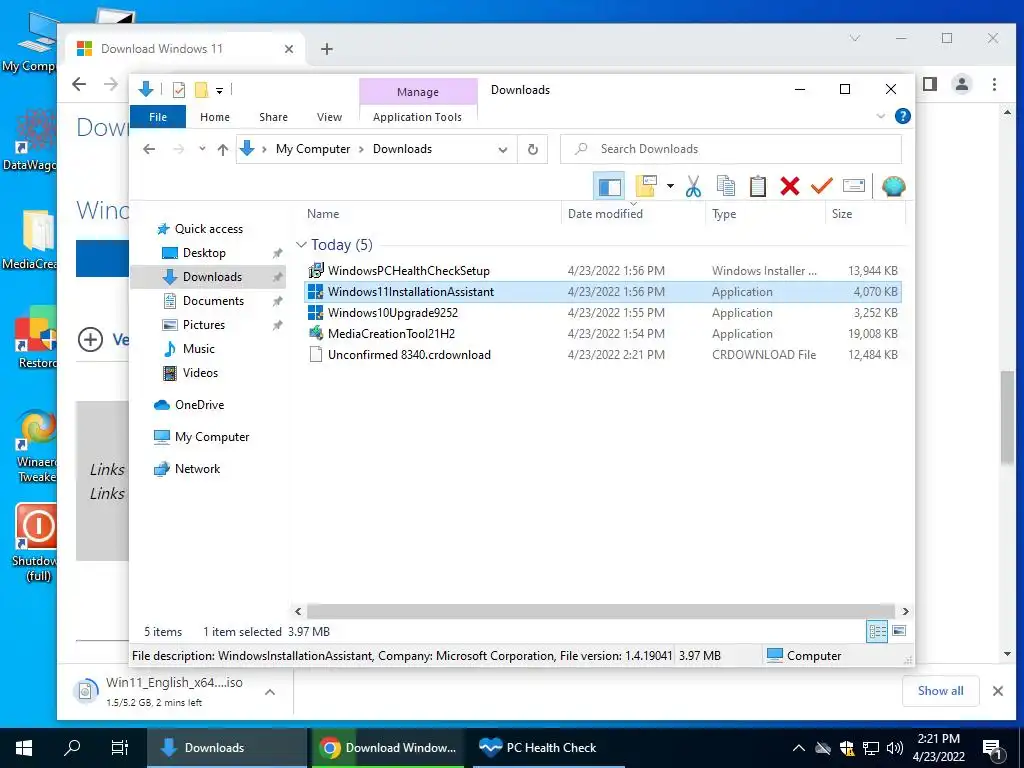Switch to large icons view in status bar

coord(899,631)
